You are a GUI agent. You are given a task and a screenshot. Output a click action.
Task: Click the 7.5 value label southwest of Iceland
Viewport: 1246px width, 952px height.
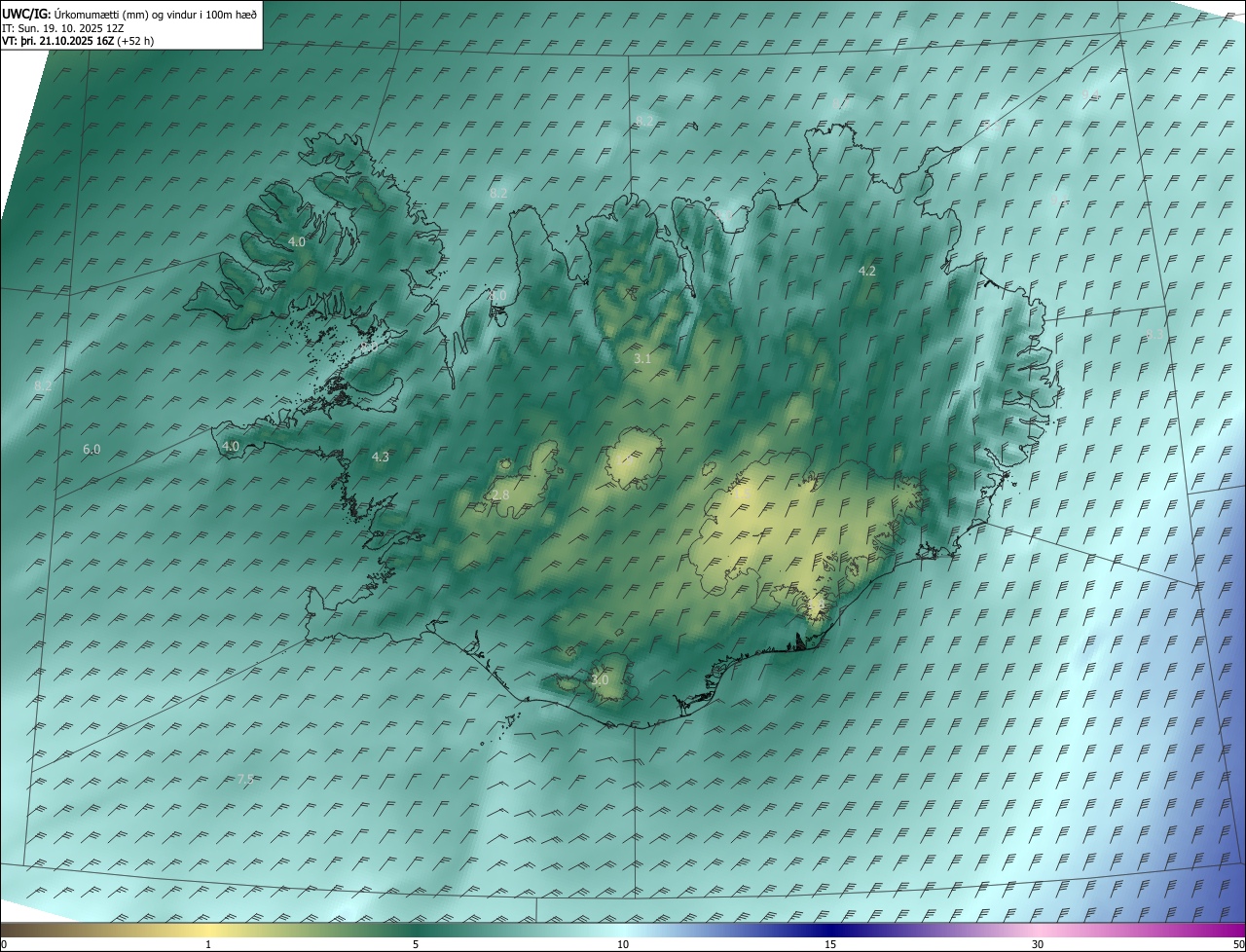pos(245,780)
